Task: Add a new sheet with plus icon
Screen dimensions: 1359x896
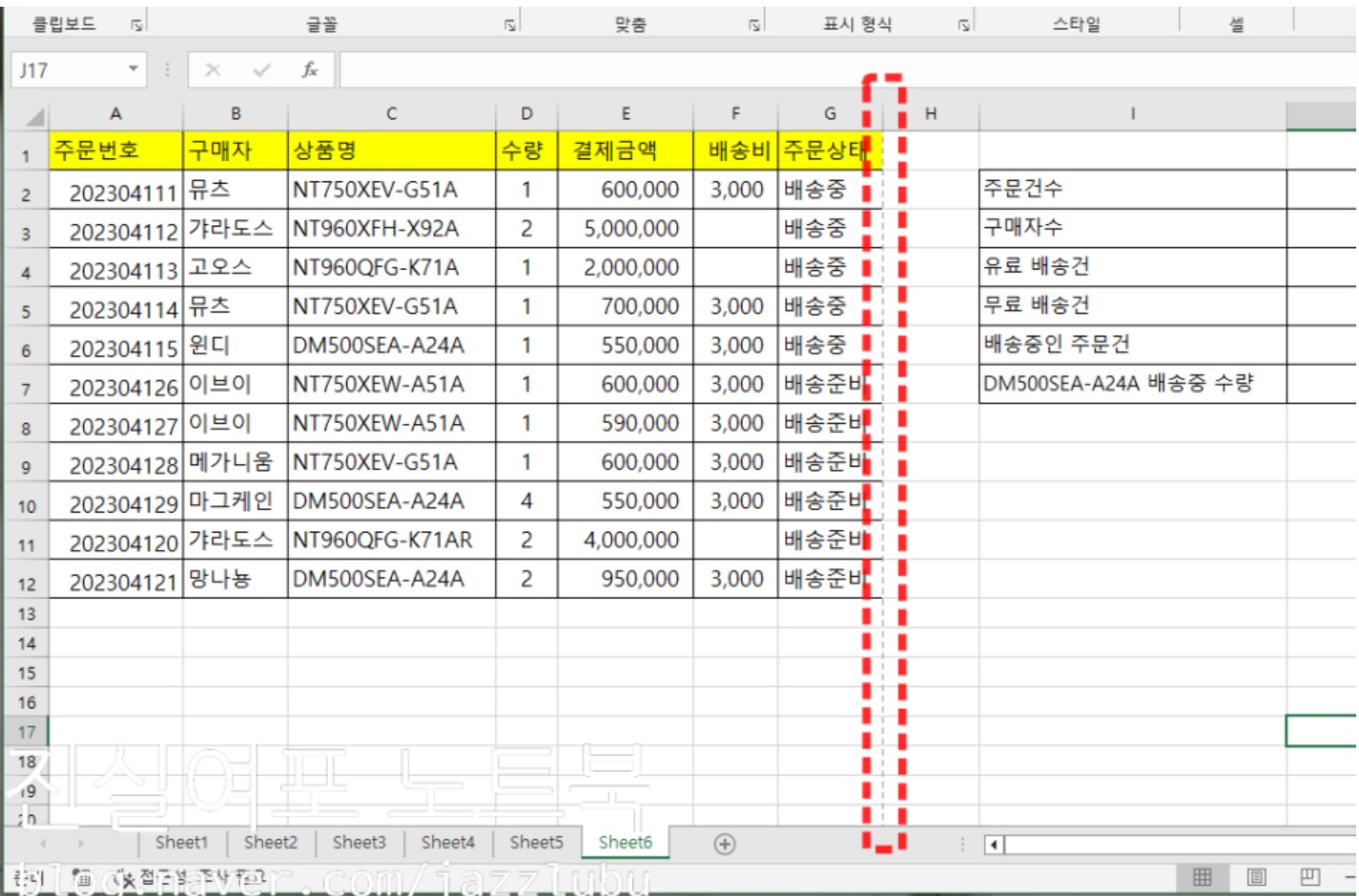Action: 725,844
